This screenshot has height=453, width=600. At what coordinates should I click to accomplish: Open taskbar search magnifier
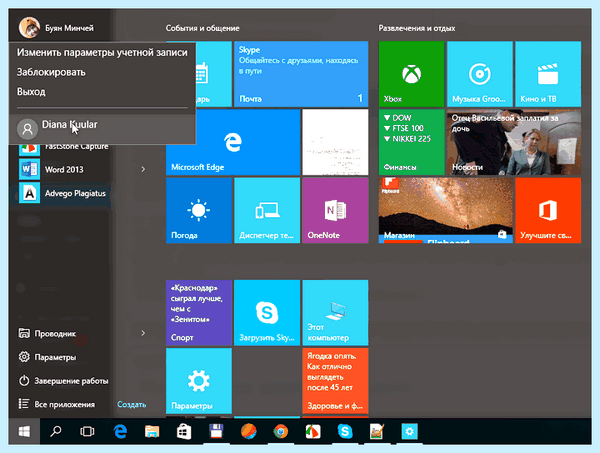tap(56, 432)
